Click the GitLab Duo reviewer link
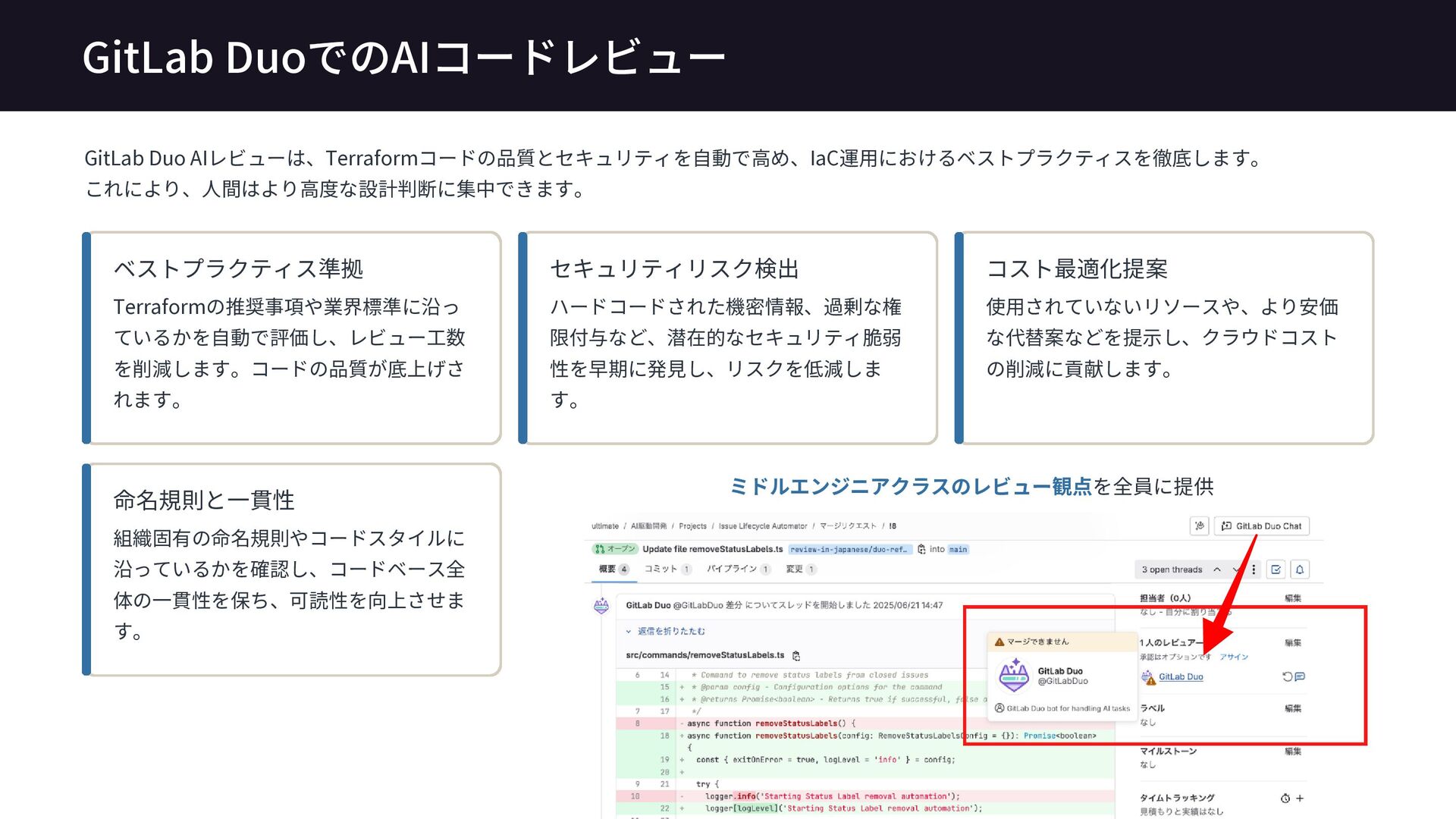Image resolution: width=1456 pixels, height=819 pixels. (x=1181, y=676)
